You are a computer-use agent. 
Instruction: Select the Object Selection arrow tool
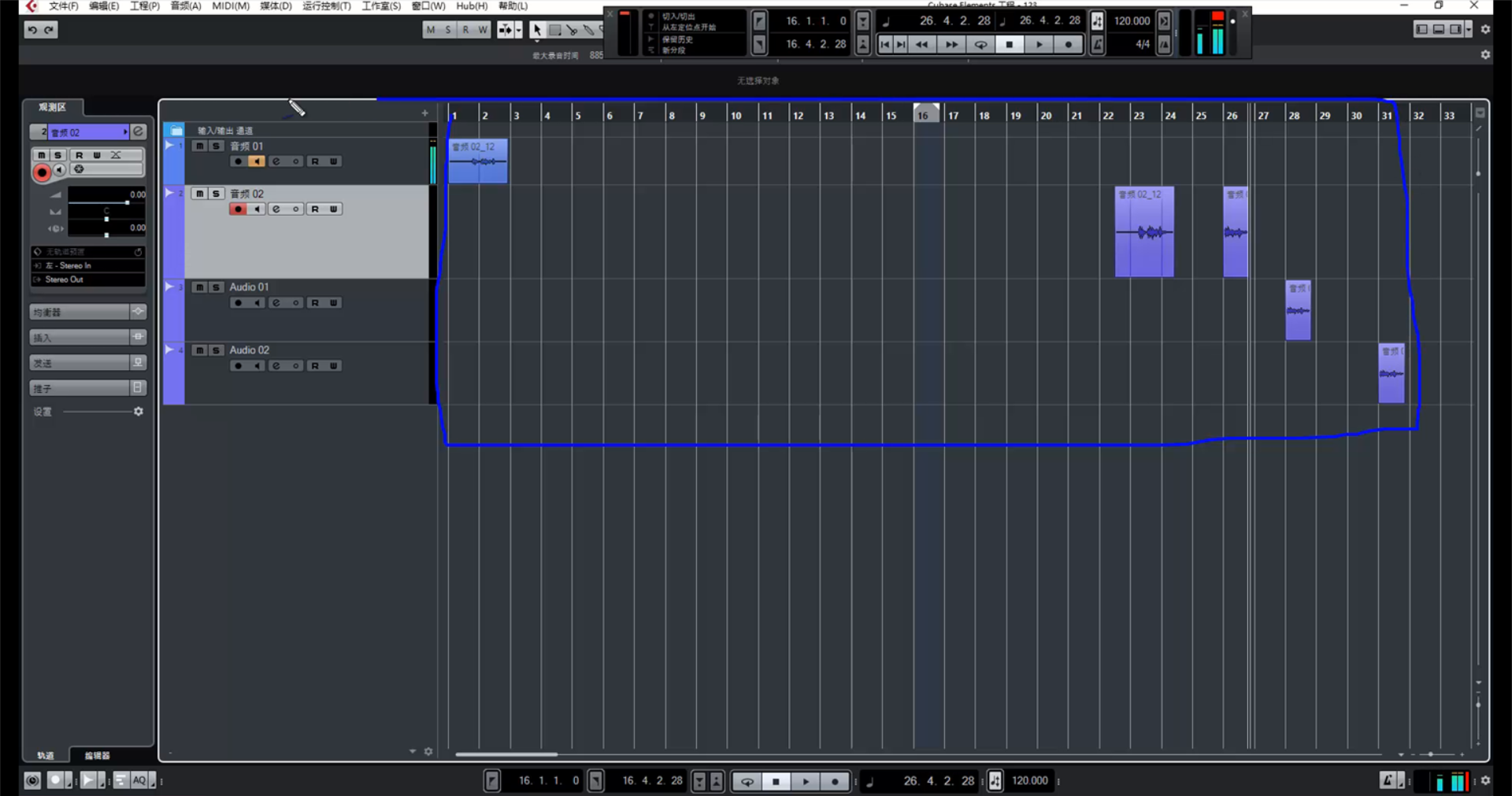coord(536,30)
